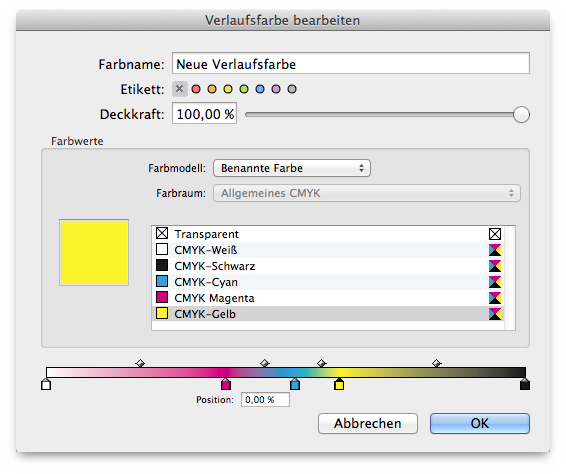Select the no-label X option
This screenshot has width=566, height=474.
click(x=179, y=89)
